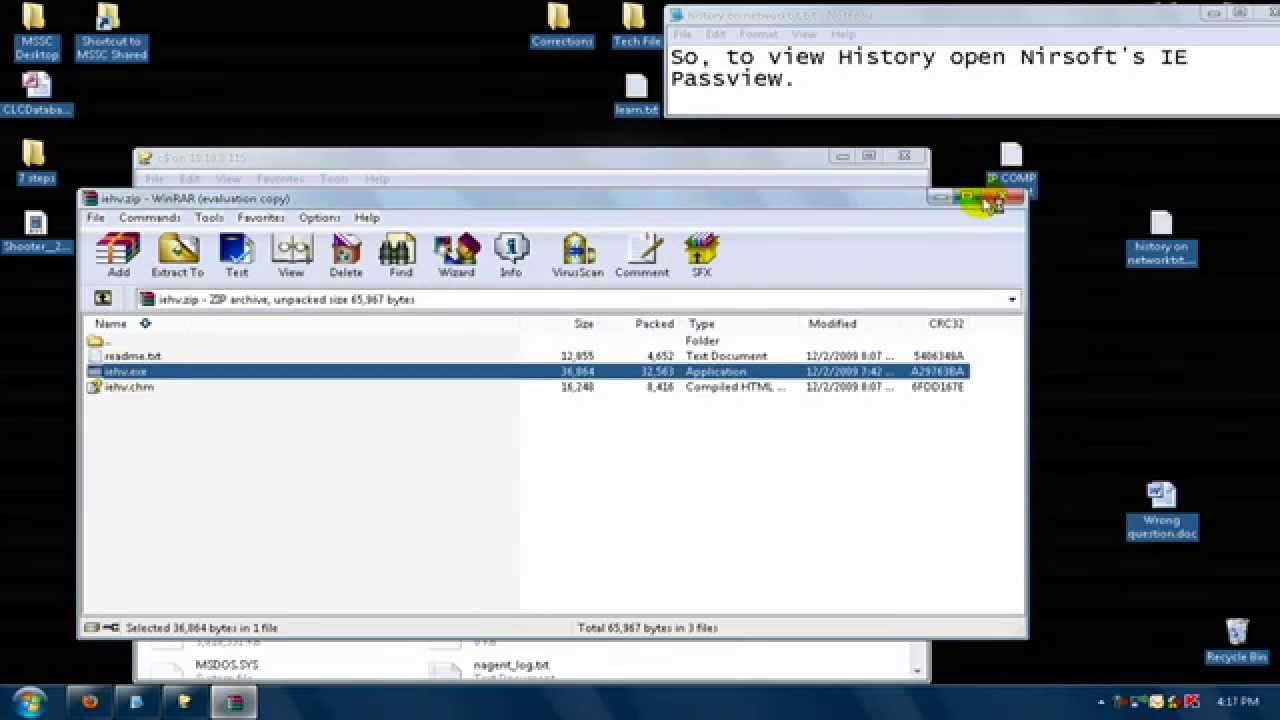
Task: Click the Extract To toolbar icon
Action: [x=177, y=256]
